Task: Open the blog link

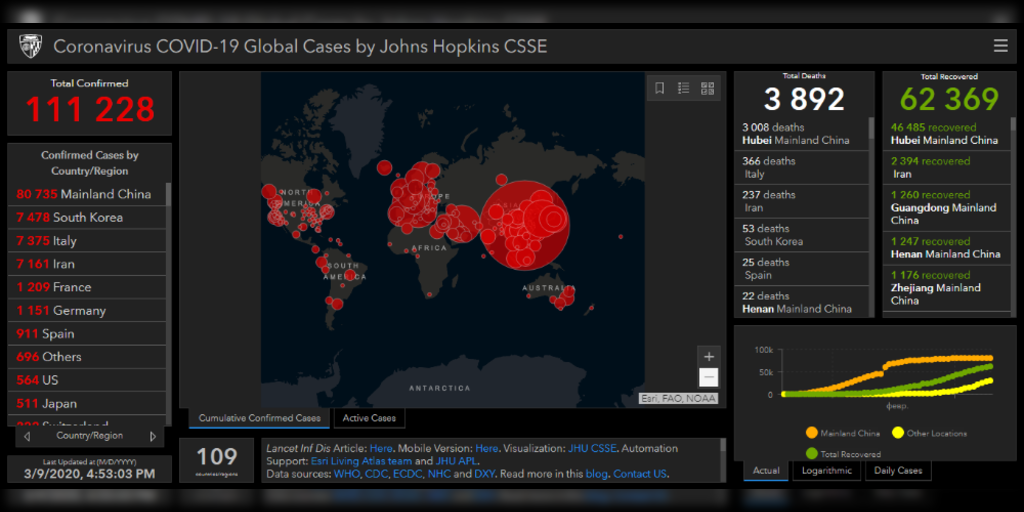Action: coord(597,473)
